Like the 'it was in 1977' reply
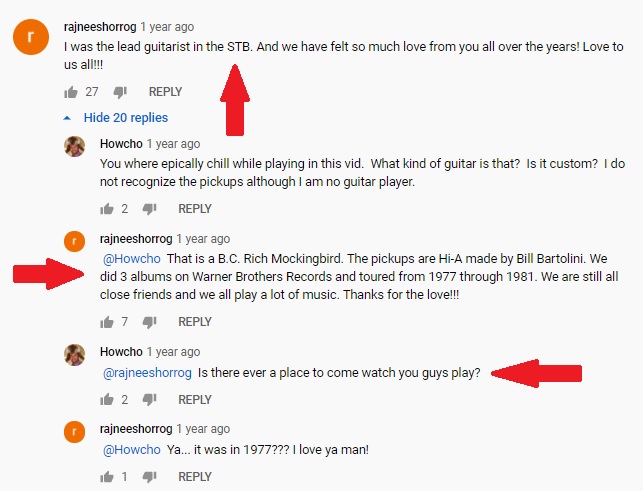Viewport: 643px width, 491px height. click(x=107, y=478)
